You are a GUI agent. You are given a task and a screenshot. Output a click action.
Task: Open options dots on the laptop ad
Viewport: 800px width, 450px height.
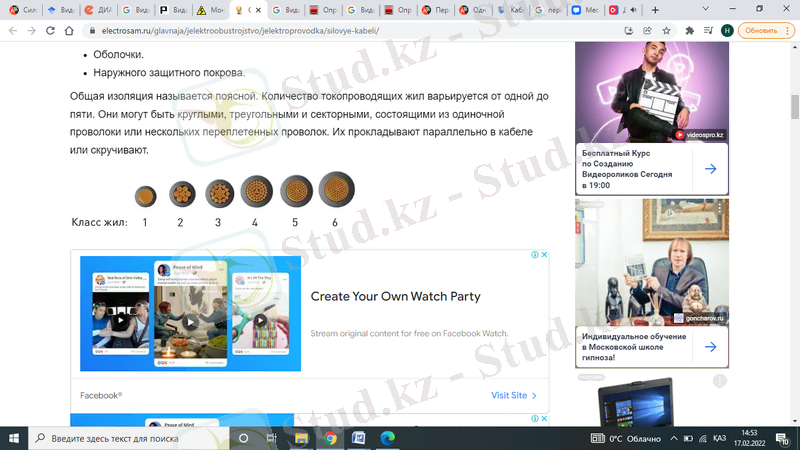(x=719, y=381)
